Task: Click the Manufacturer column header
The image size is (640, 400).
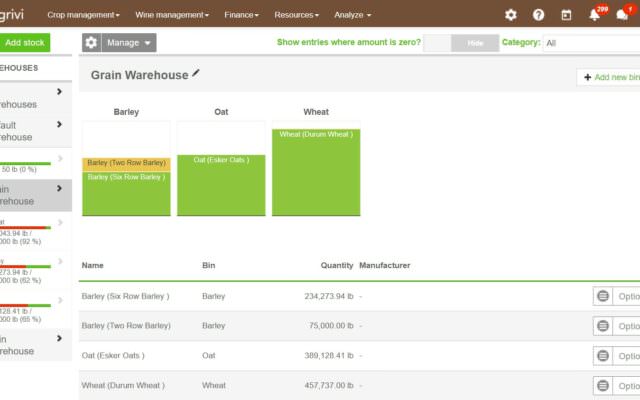Action: [384, 265]
